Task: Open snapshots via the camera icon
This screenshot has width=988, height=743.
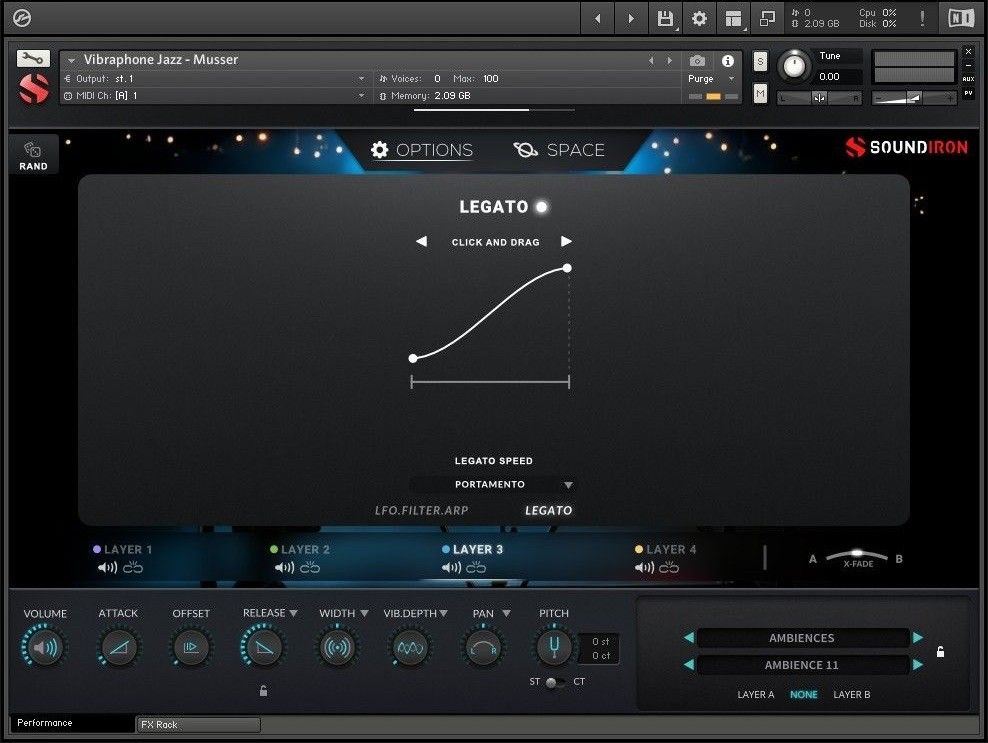Action: [697, 60]
